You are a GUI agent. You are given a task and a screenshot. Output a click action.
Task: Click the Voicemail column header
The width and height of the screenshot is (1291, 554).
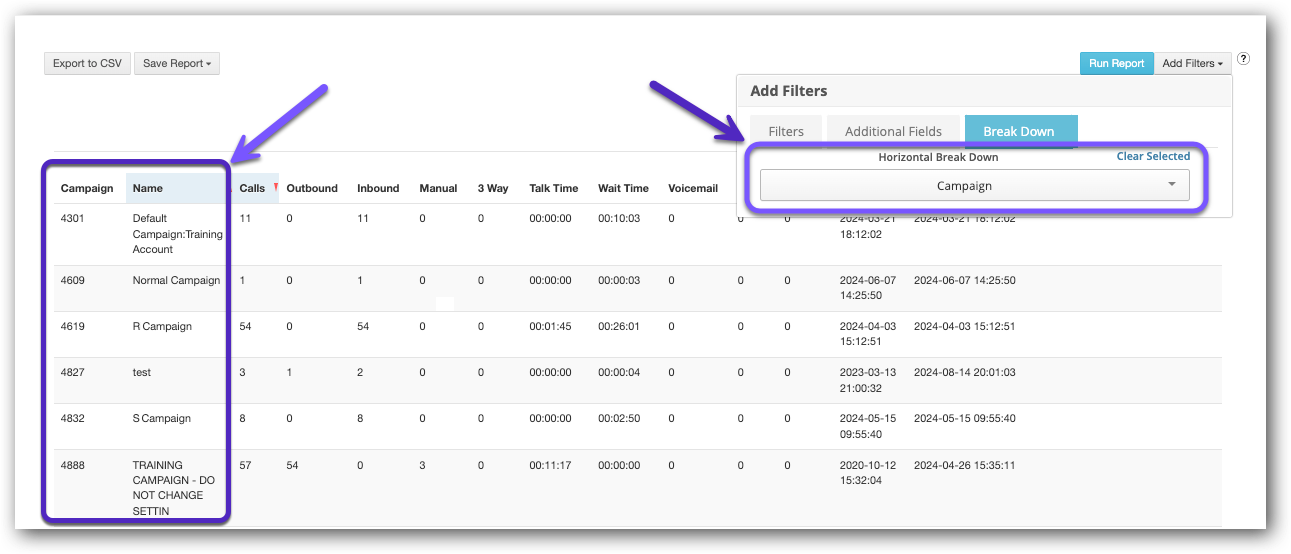coord(693,188)
